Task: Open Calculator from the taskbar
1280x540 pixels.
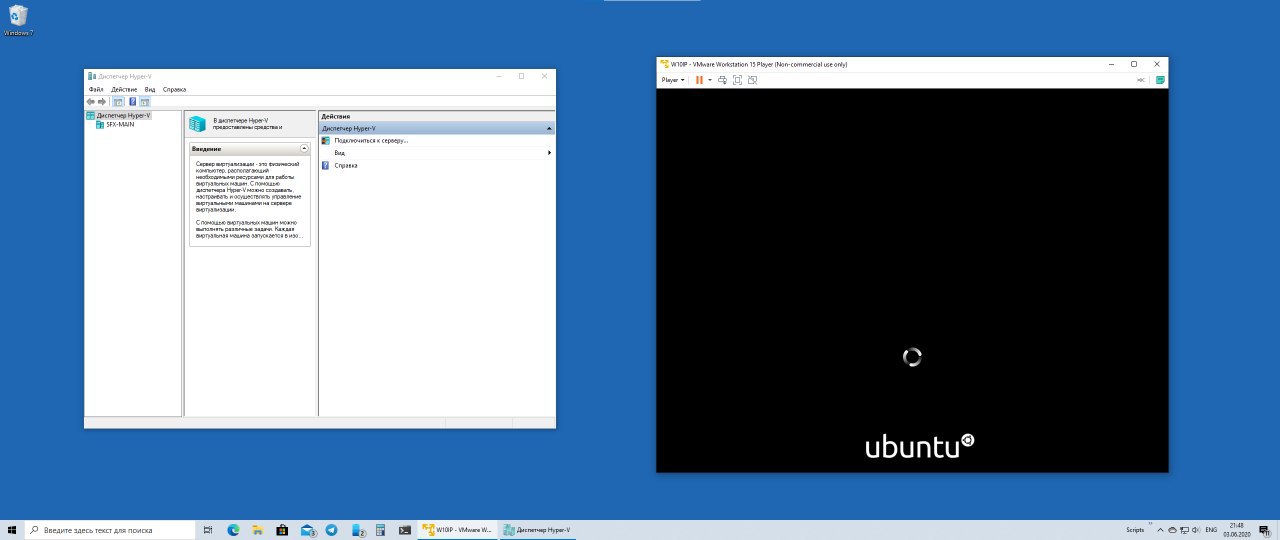Action: 380,529
